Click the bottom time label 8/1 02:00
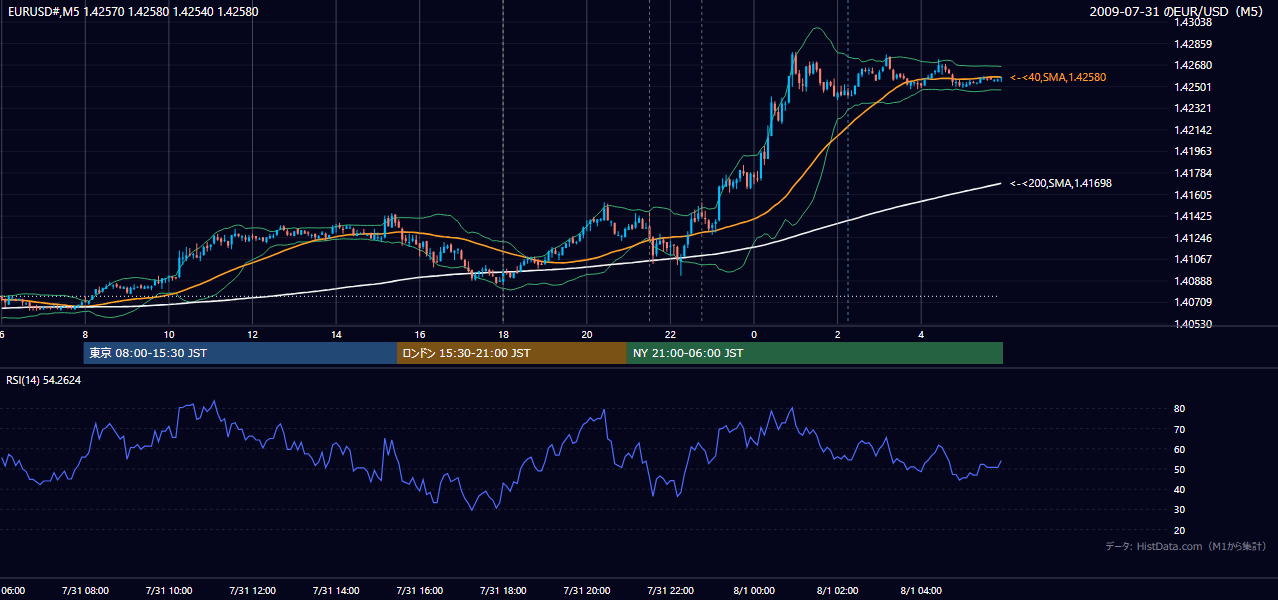This screenshot has height=600, width=1278. point(838,591)
